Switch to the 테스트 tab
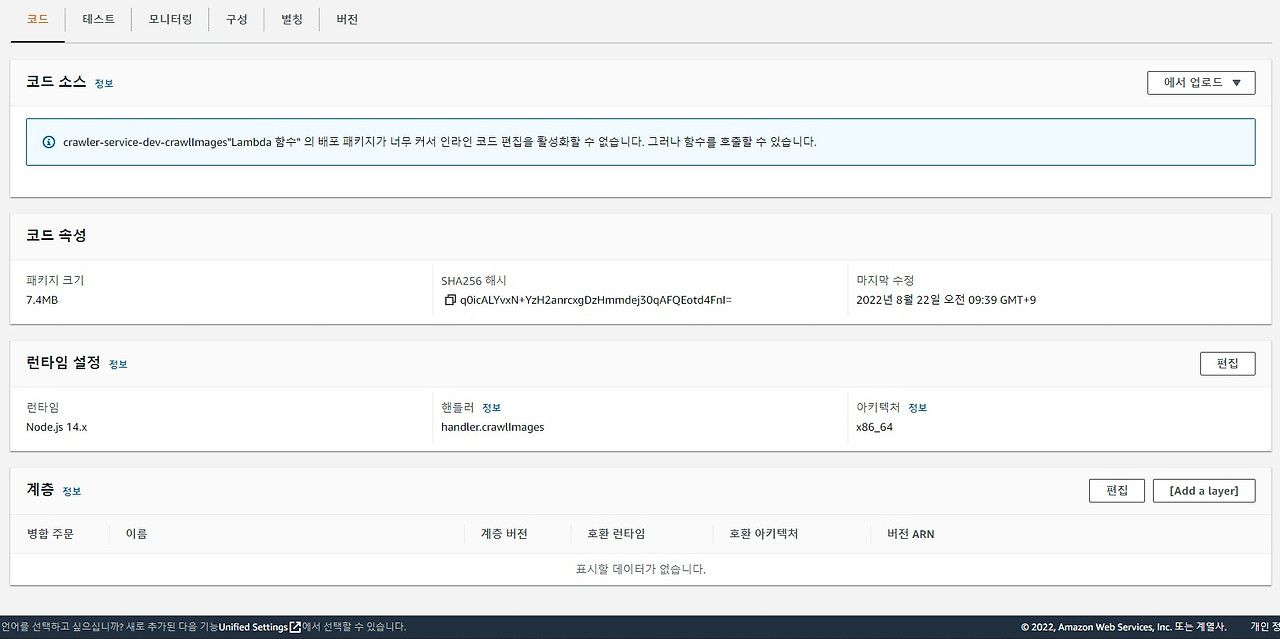Screen dimensions: 1280x639 pyautogui.click(x=98, y=18)
